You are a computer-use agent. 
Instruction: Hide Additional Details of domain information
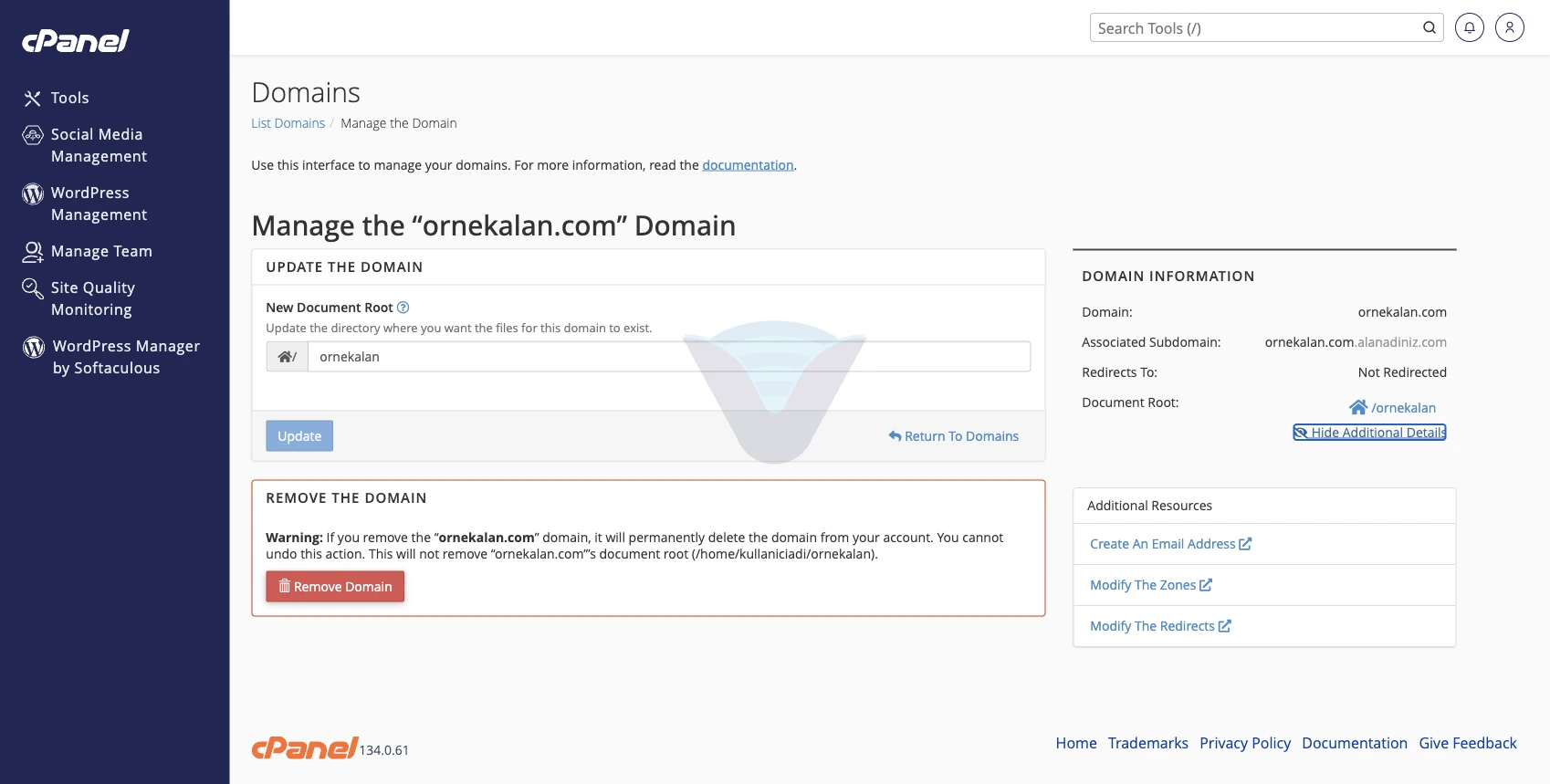coord(1370,433)
